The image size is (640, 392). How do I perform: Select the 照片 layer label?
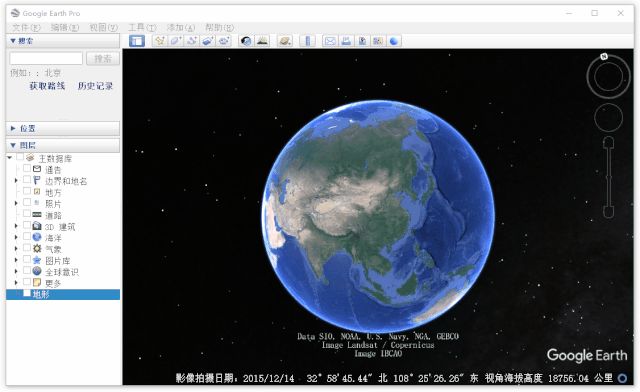pyautogui.click(x=53, y=203)
